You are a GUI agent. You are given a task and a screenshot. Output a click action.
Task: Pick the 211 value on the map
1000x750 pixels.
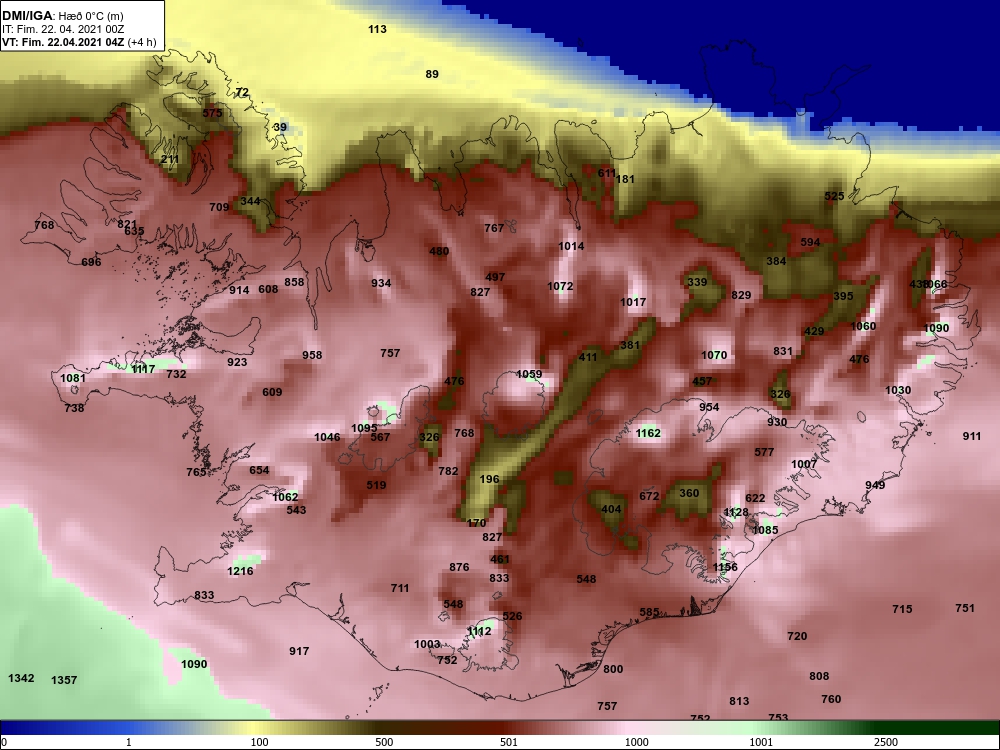(170, 159)
